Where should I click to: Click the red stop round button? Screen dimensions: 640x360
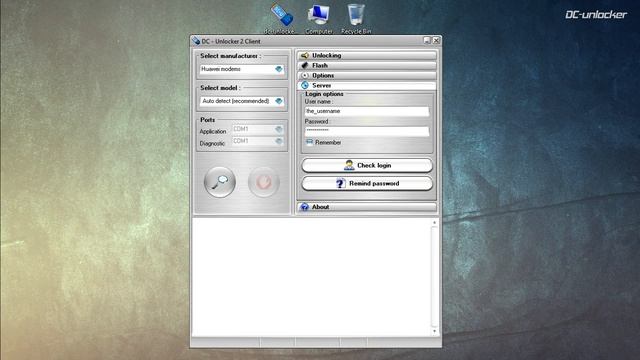point(264,182)
